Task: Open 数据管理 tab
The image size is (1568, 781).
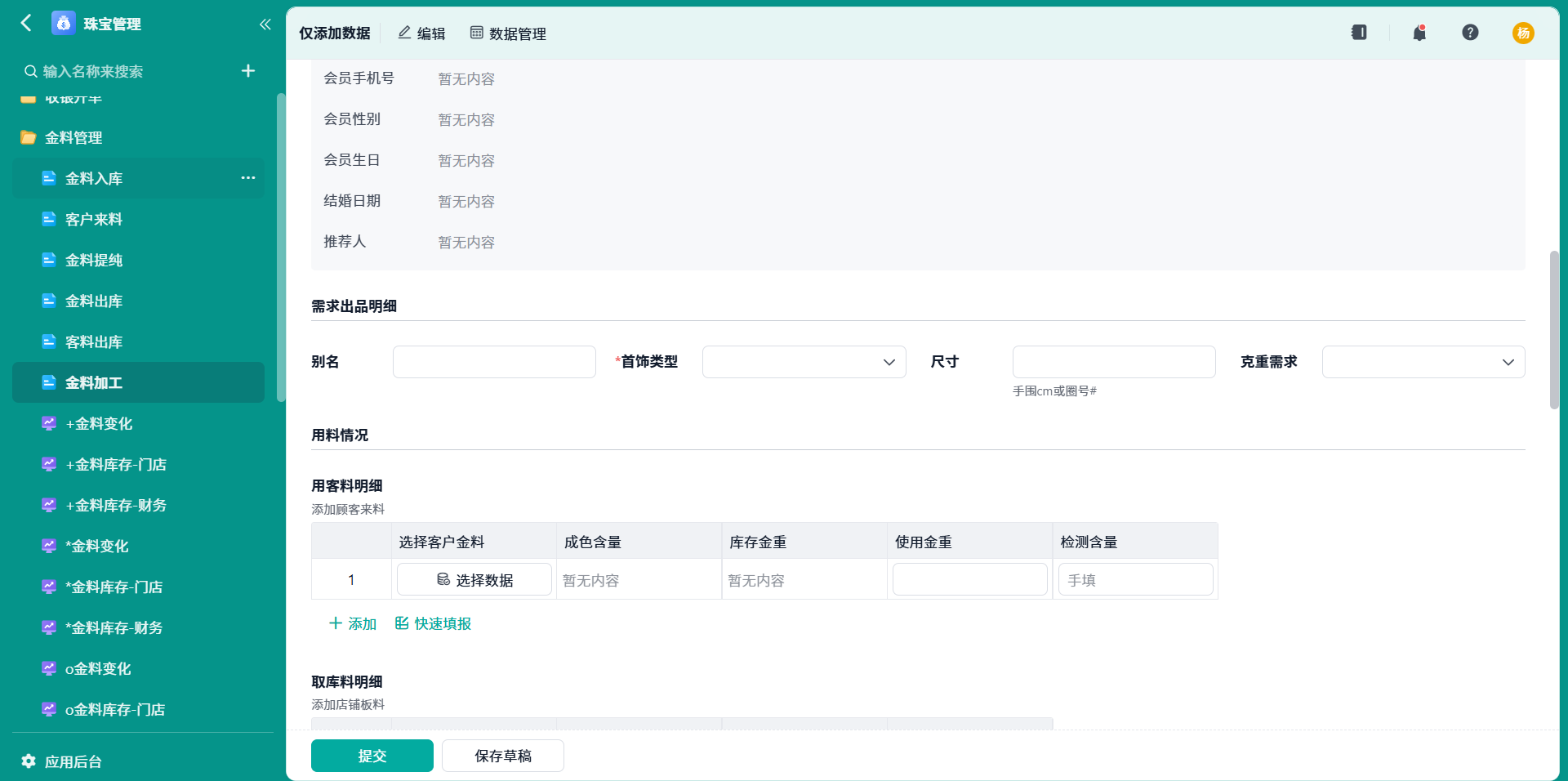Action: point(508,33)
